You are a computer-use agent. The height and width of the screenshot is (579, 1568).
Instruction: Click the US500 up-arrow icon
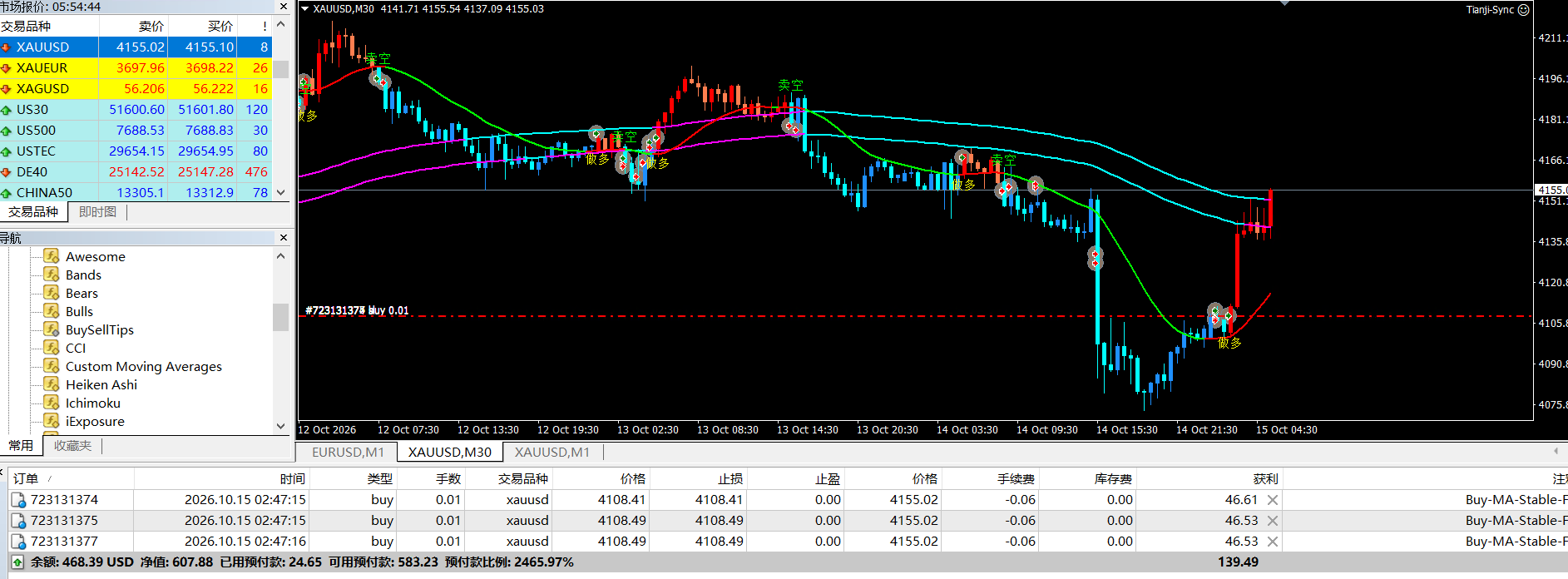tap(6, 131)
